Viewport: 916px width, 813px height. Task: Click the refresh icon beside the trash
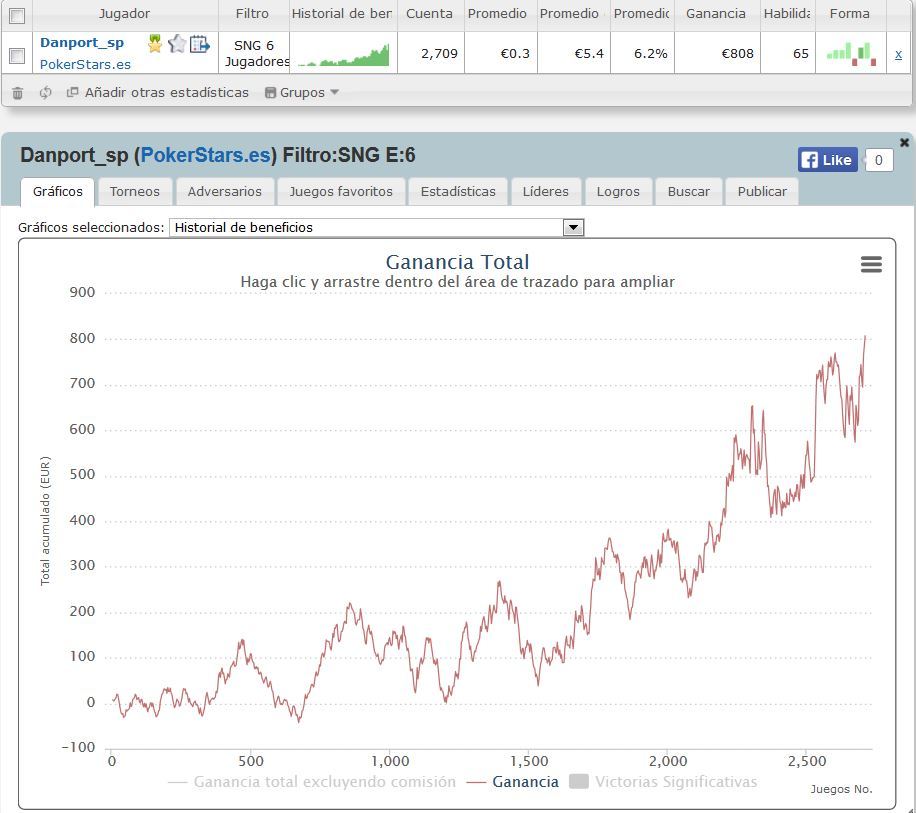tap(46, 92)
